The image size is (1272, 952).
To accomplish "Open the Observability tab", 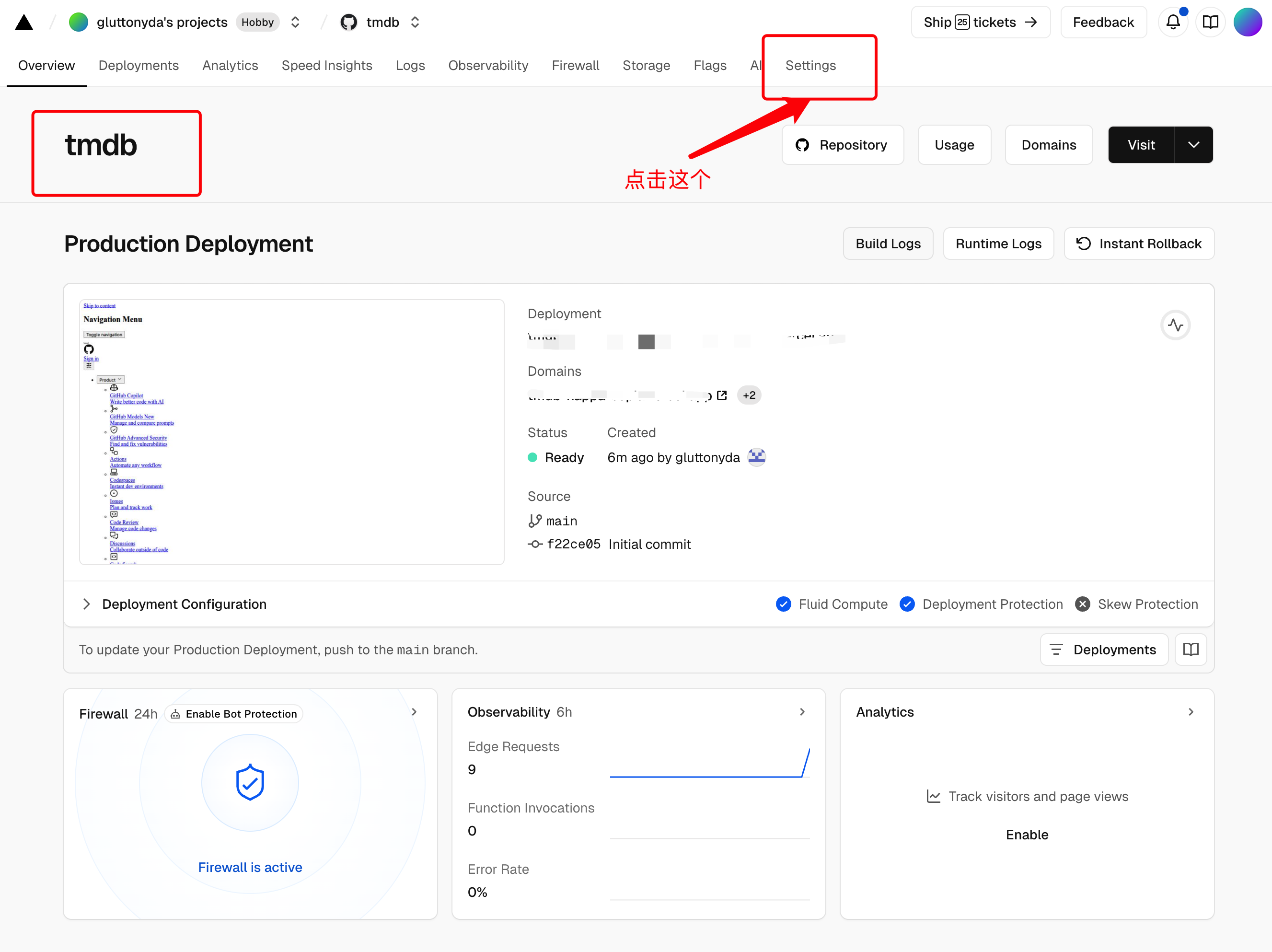I will coord(488,66).
